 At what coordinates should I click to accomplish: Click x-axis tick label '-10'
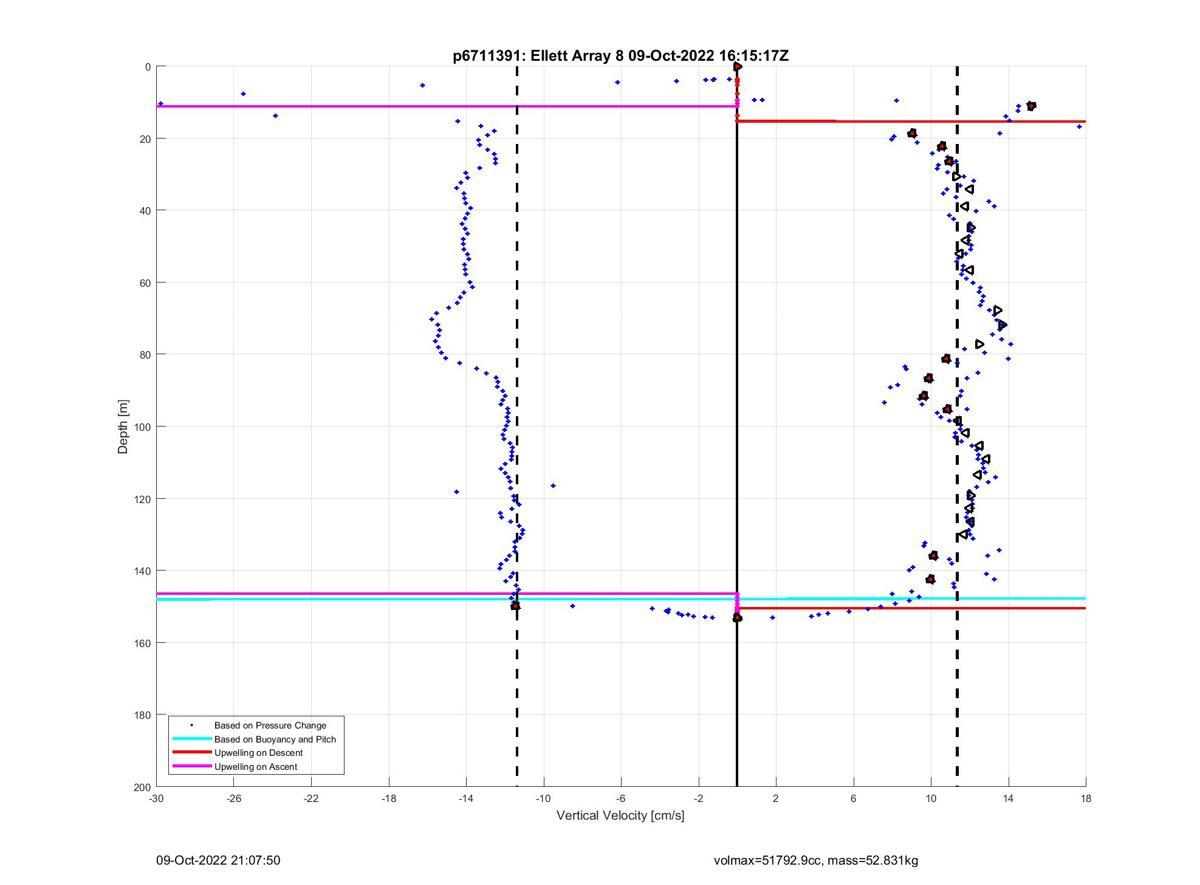(x=544, y=798)
